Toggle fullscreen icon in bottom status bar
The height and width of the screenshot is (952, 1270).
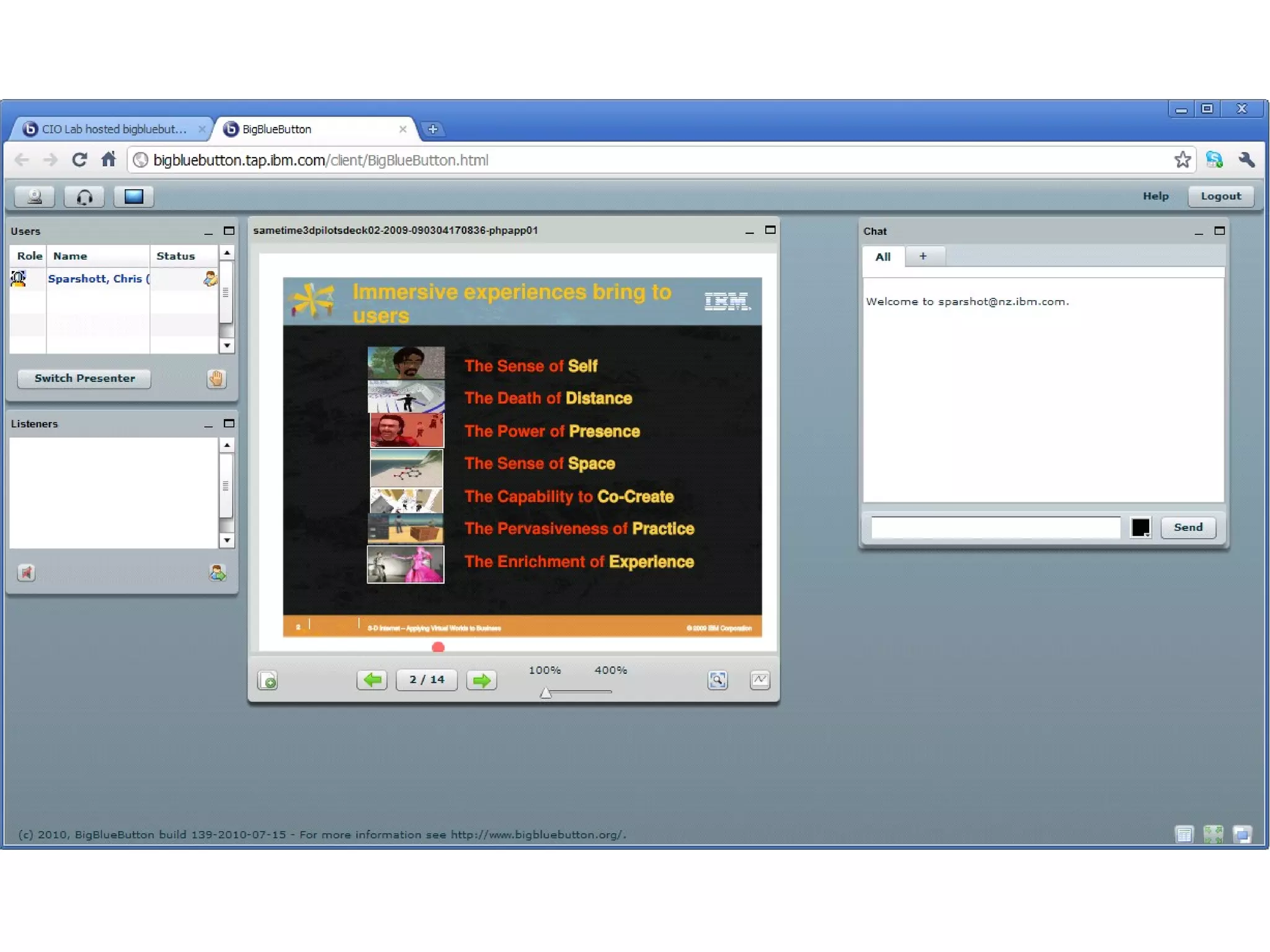coord(1213,834)
